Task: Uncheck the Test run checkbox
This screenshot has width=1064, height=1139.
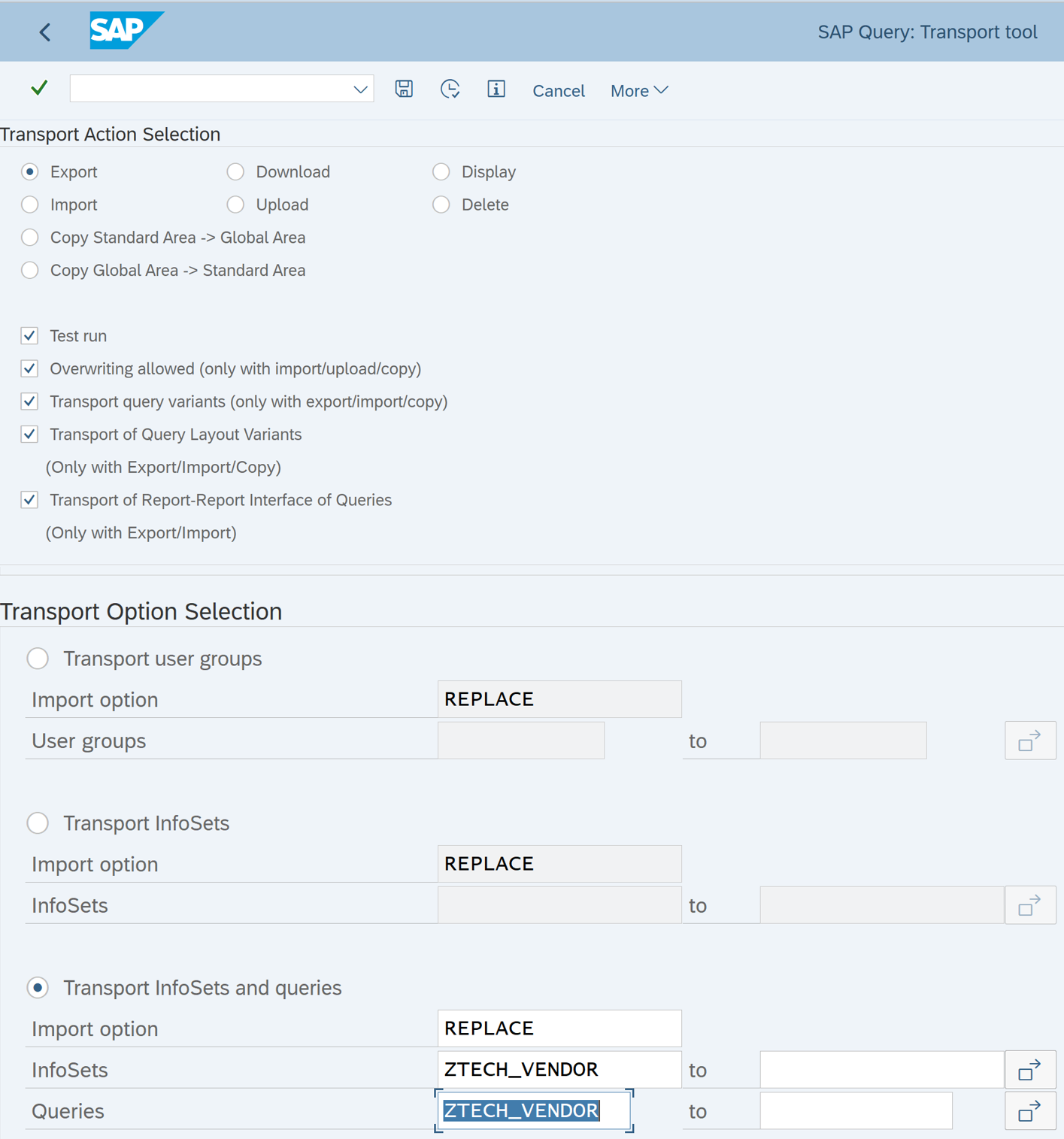Action: [30, 336]
